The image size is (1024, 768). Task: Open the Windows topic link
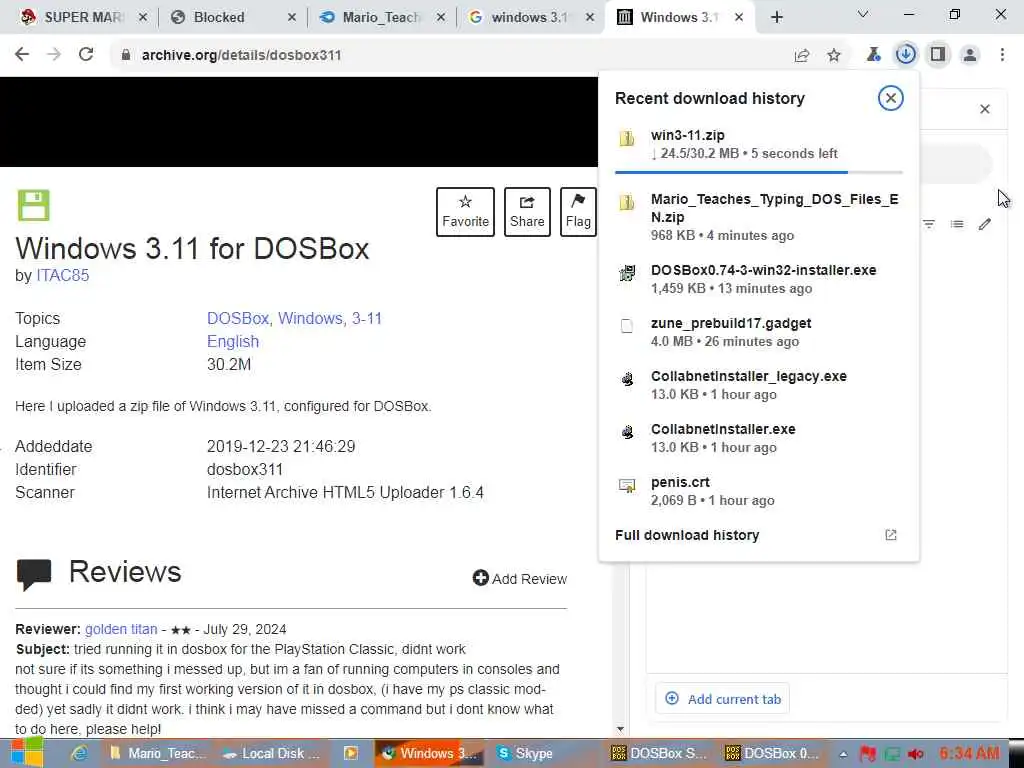310,318
